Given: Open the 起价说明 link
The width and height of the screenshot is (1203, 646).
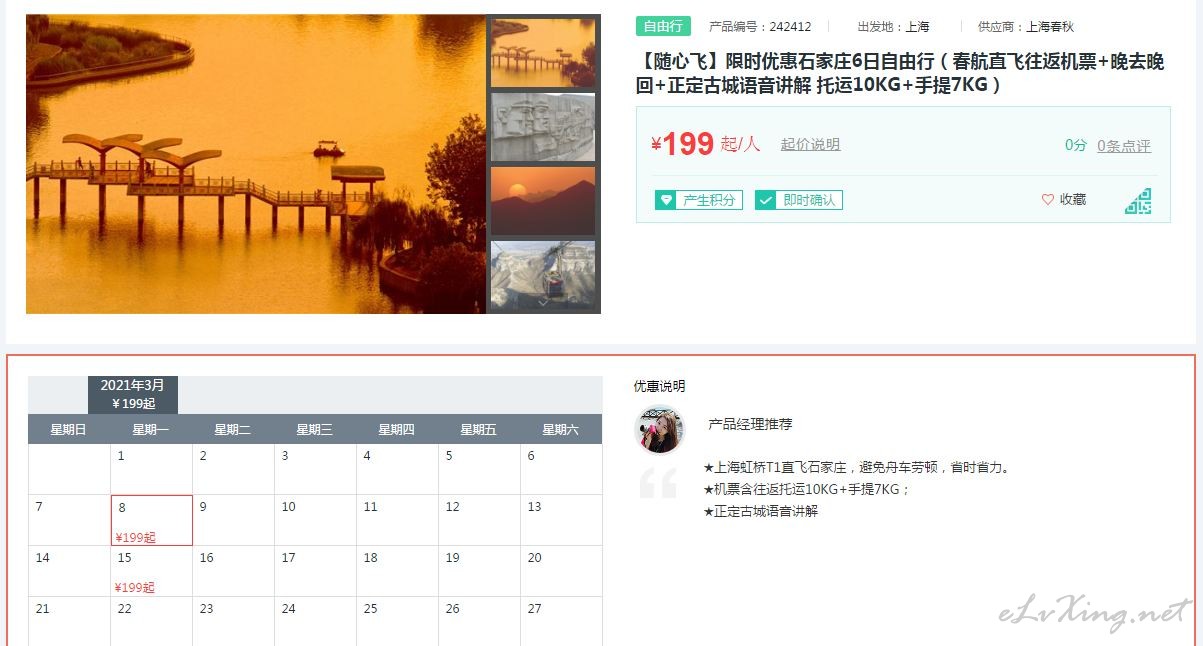Looking at the screenshot, I should click(x=810, y=145).
